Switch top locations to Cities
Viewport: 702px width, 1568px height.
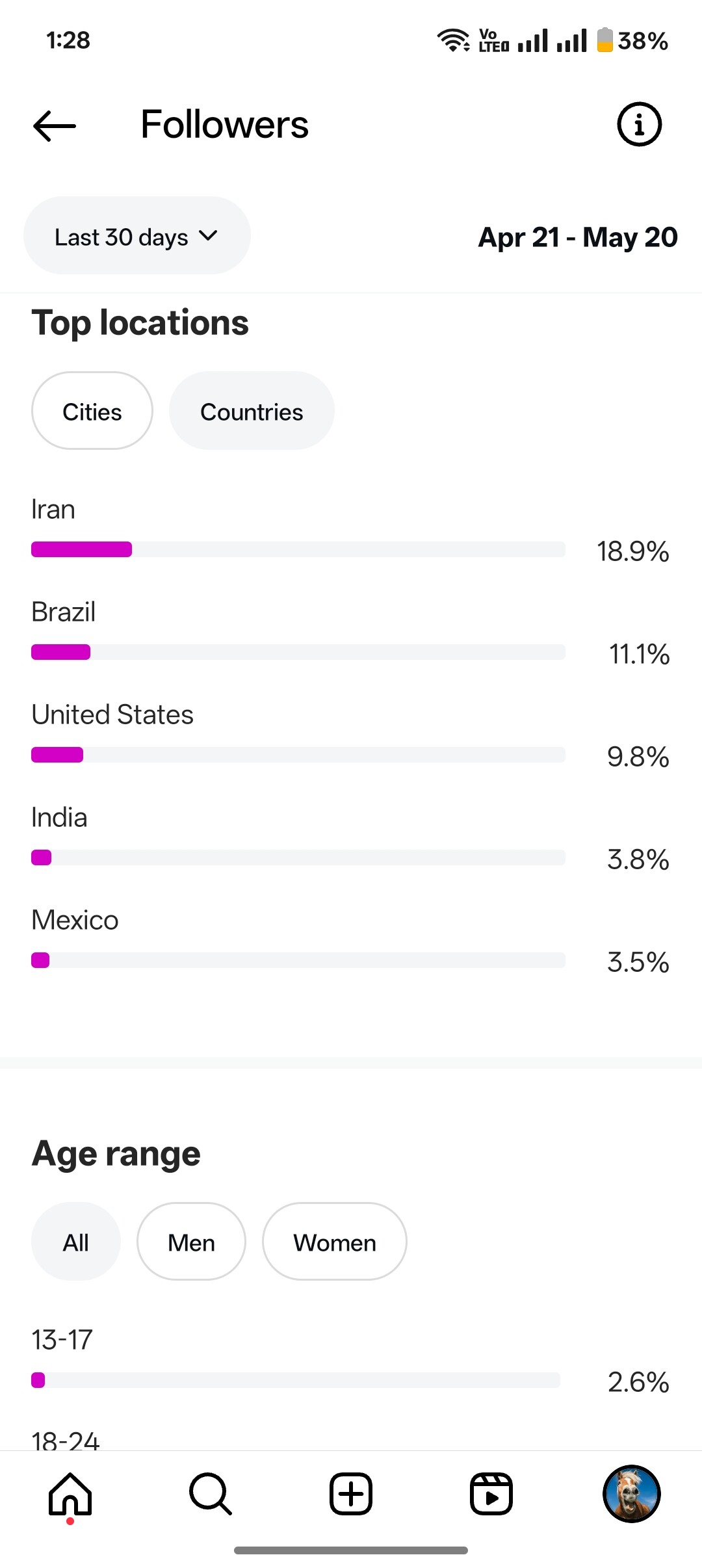(x=92, y=411)
